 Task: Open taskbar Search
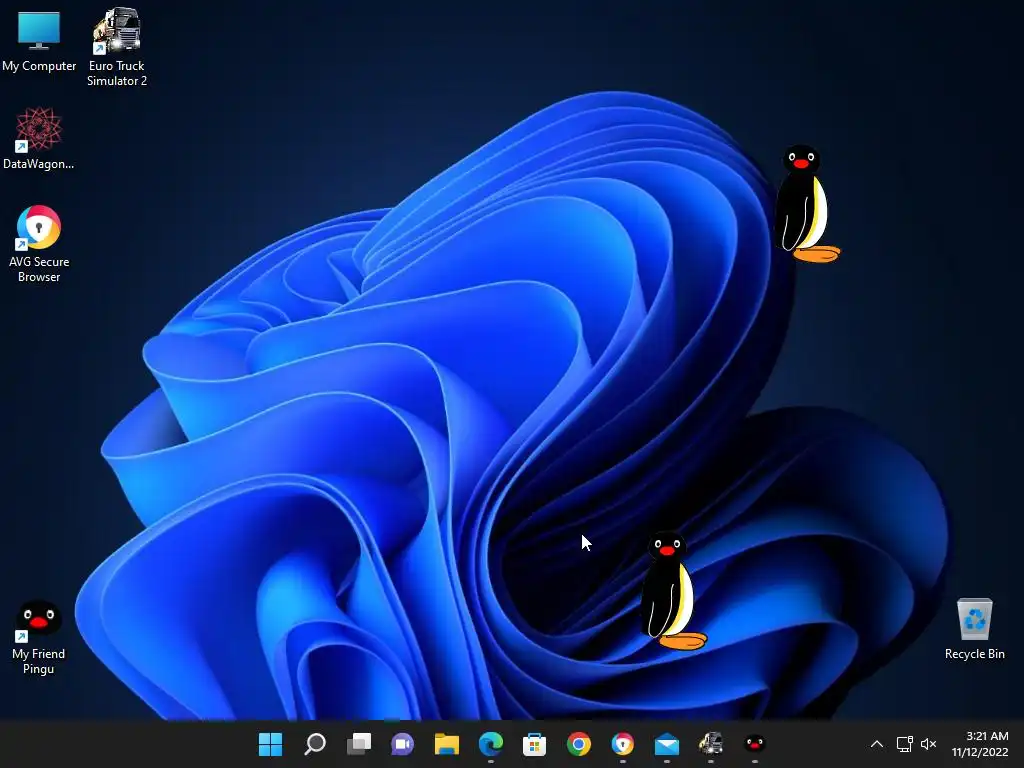(x=315, y=744)
